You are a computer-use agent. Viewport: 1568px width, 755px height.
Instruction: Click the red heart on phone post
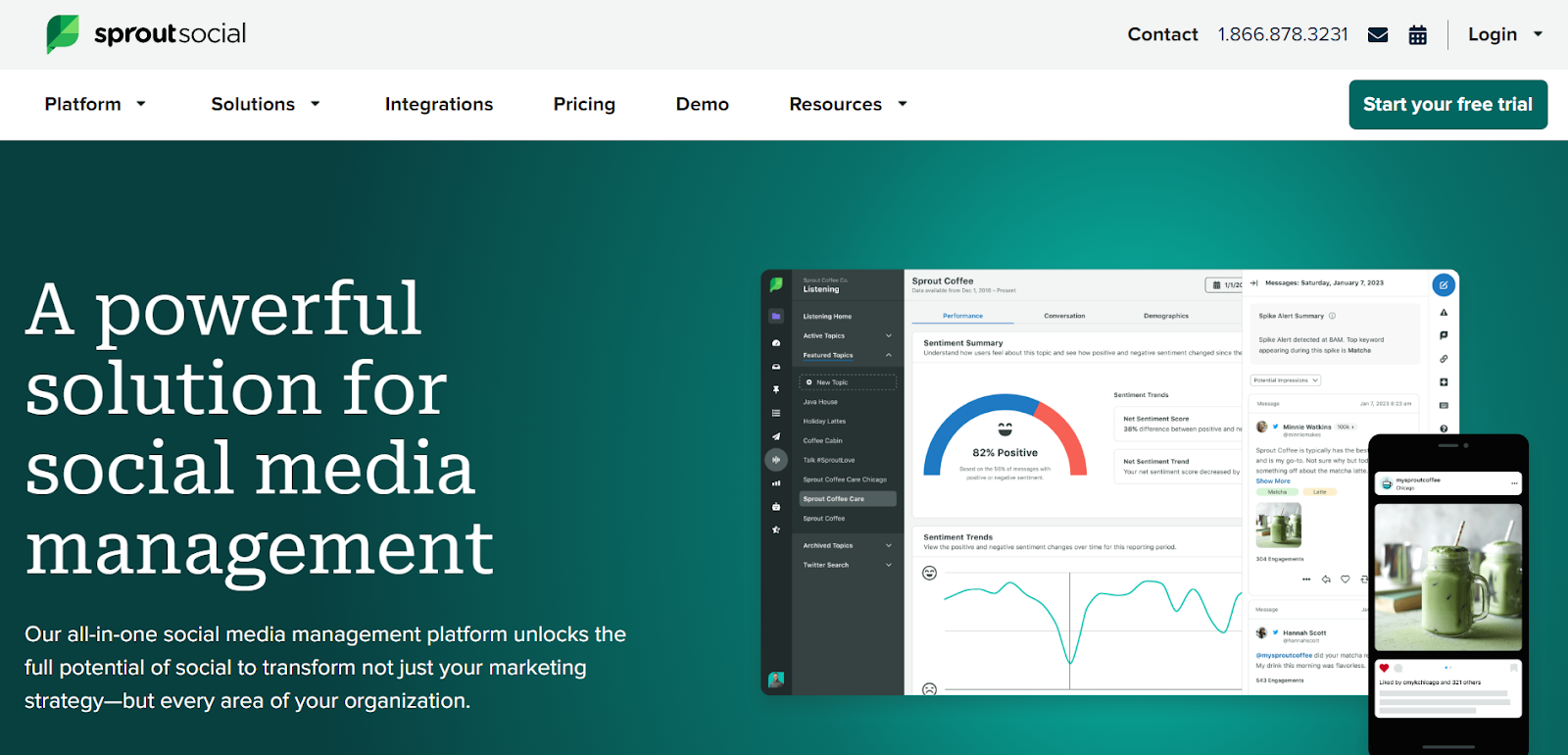(x=1384, y=668)
